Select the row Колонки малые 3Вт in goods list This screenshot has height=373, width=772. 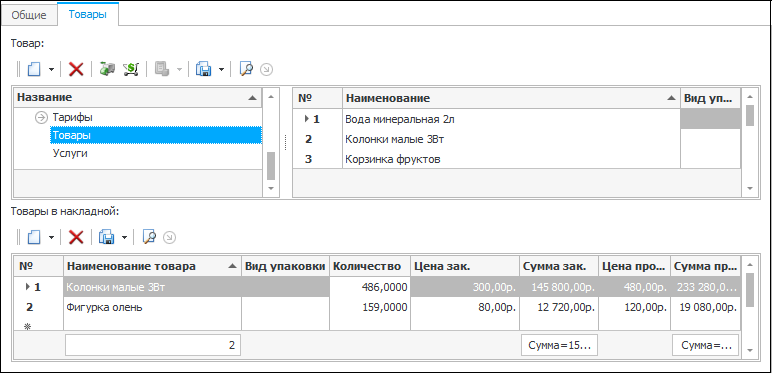tap(516, 139)
